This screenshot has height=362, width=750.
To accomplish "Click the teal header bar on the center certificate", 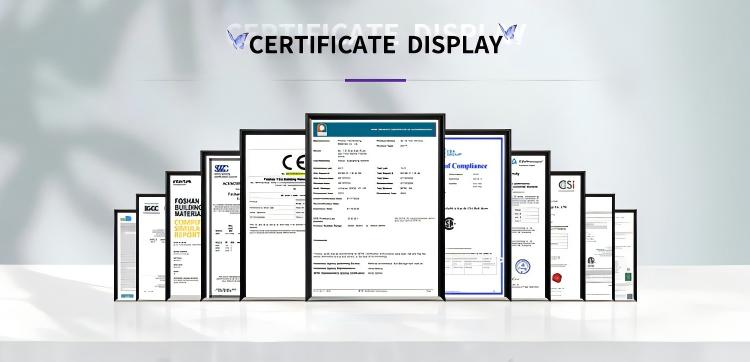I will pos(375,130).
